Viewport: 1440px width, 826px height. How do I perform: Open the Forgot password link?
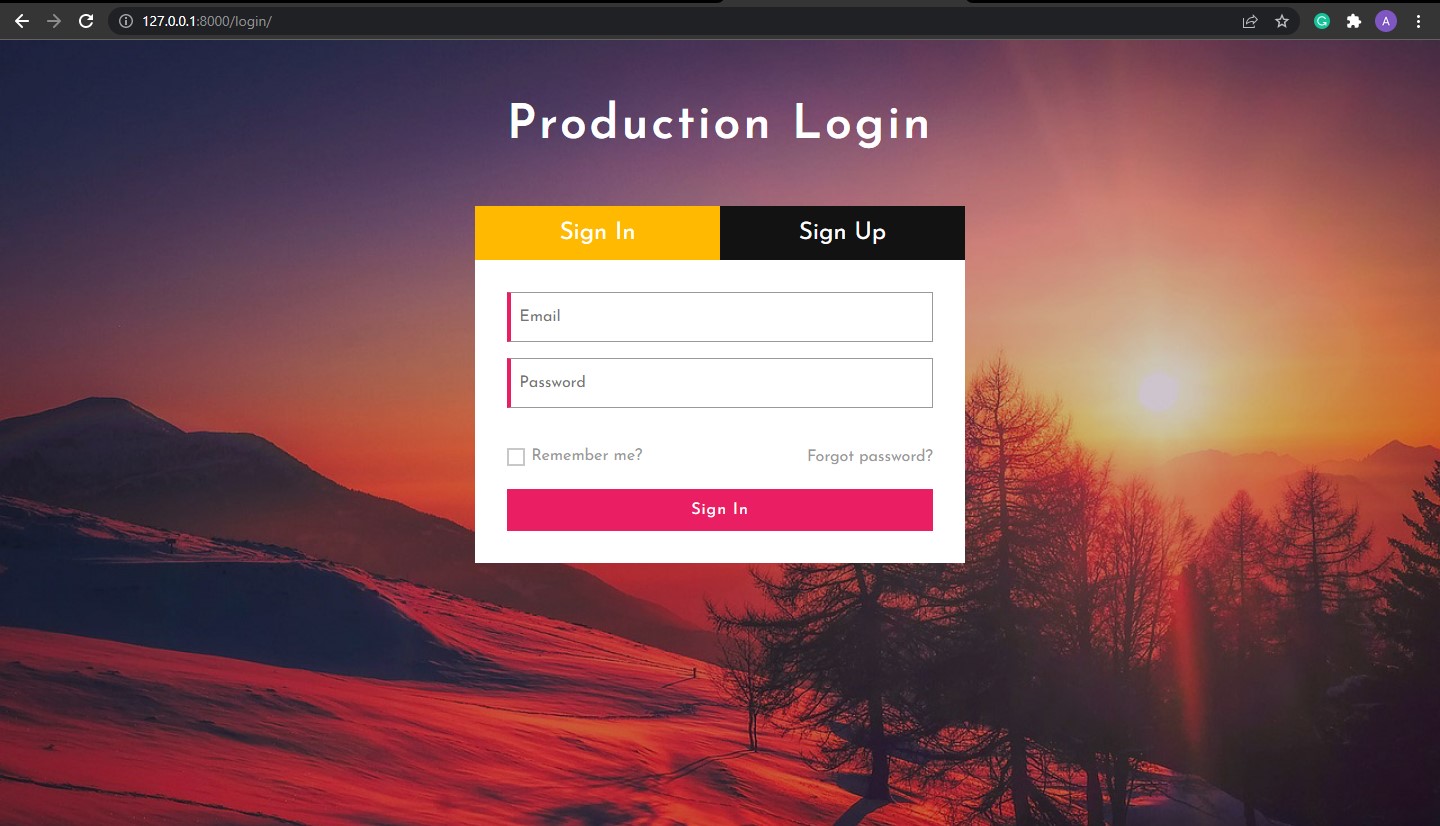pos(869,457)
